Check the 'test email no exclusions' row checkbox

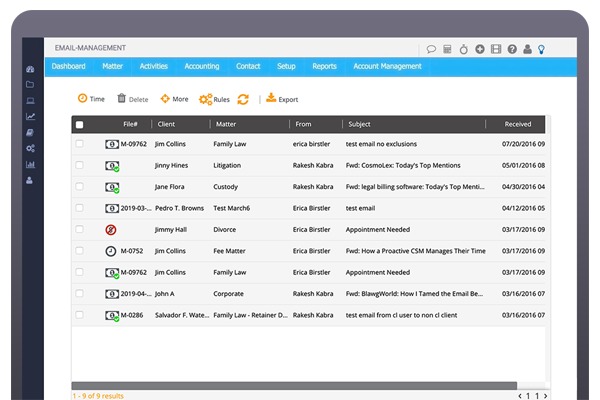click(x=79, y=144)
